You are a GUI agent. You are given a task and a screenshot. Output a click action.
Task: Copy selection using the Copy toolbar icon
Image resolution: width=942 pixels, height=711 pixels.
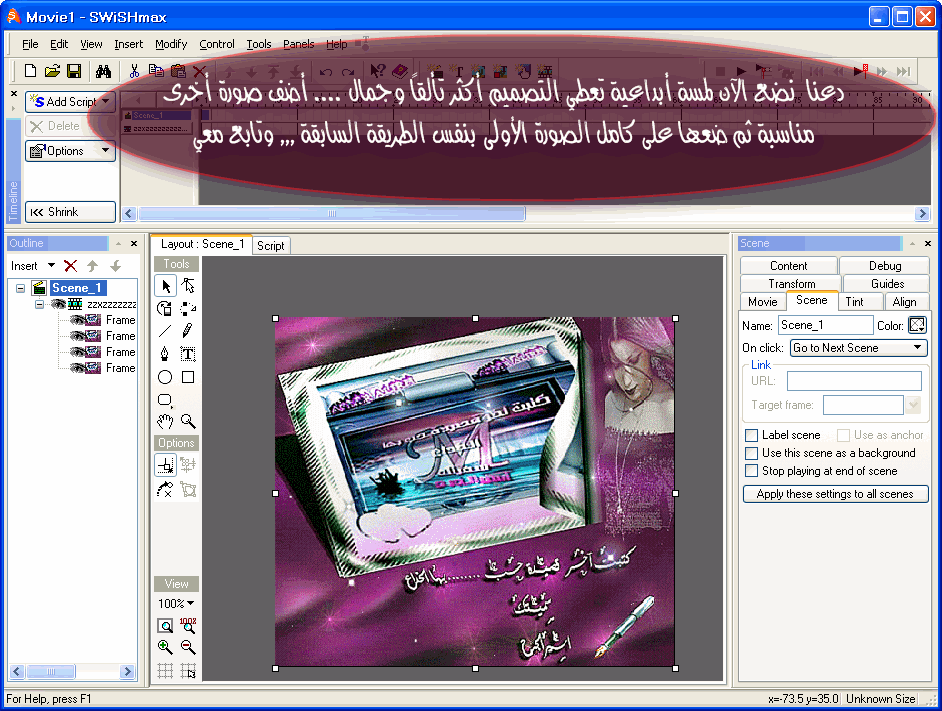pyautogui.click(x=156, y=71)
